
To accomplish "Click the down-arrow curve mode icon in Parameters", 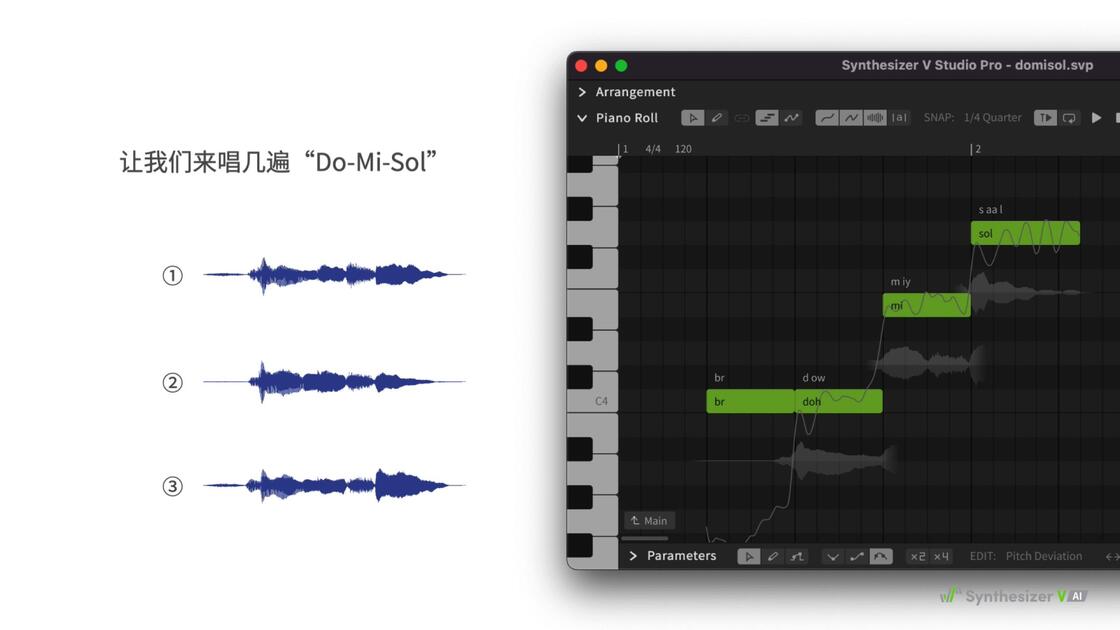I will pos(832,556).
